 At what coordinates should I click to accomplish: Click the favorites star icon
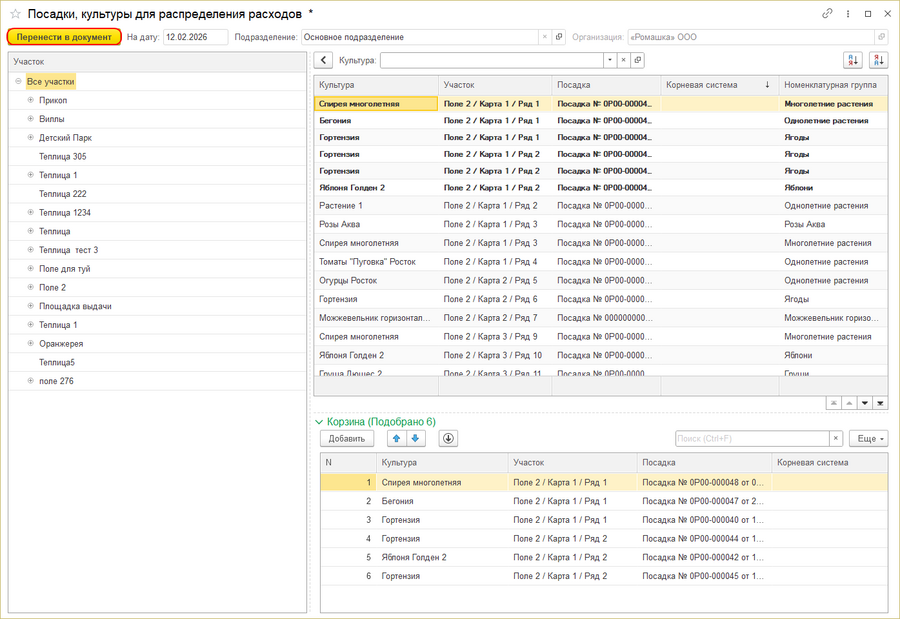[x=15, y=14]
